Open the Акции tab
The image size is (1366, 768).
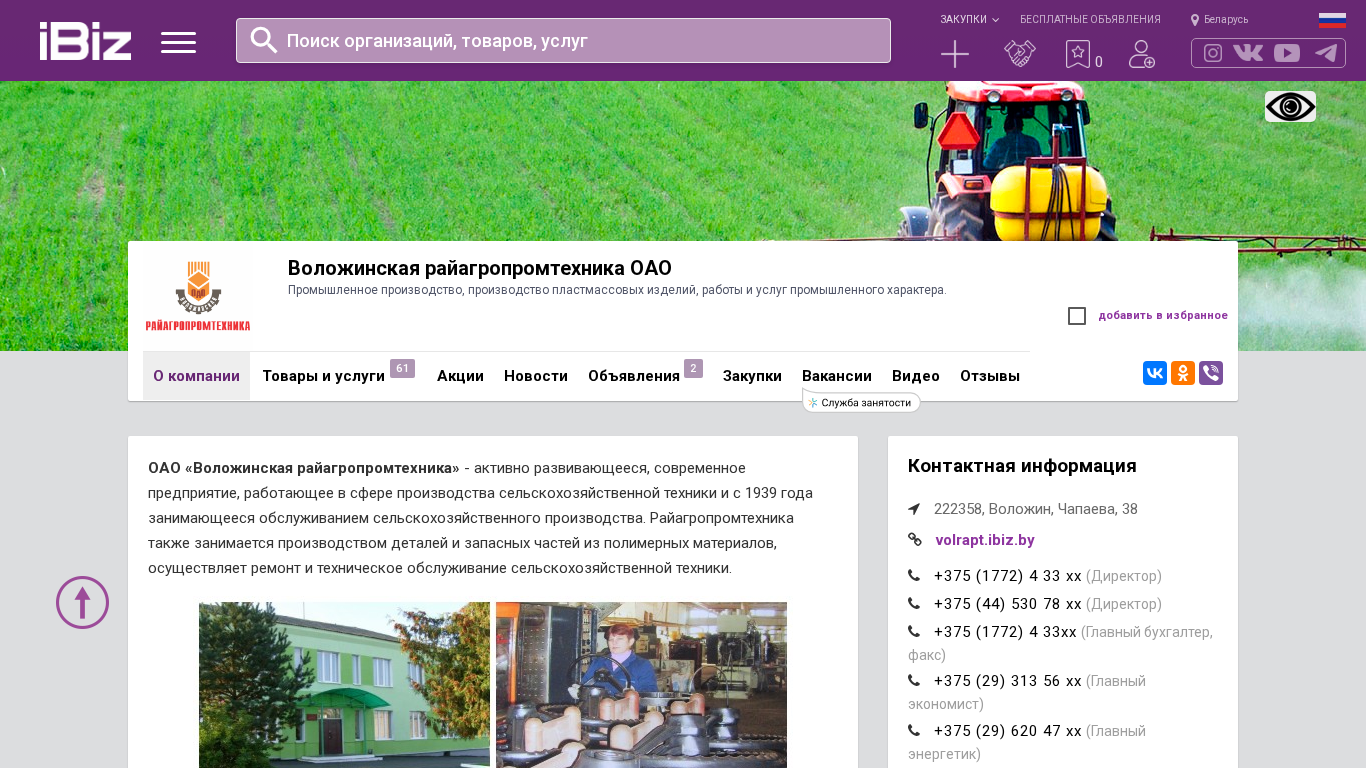(x=460, y=376)
